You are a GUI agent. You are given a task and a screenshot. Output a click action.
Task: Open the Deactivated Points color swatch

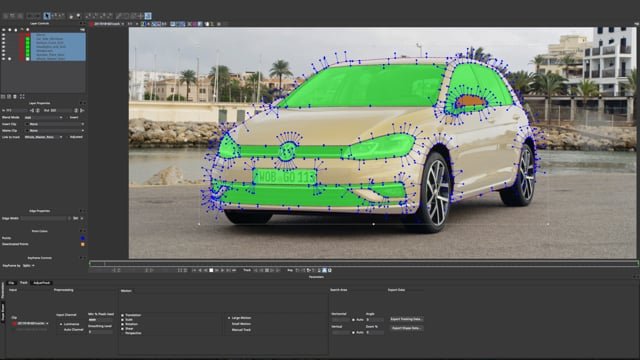pos(82,244)
